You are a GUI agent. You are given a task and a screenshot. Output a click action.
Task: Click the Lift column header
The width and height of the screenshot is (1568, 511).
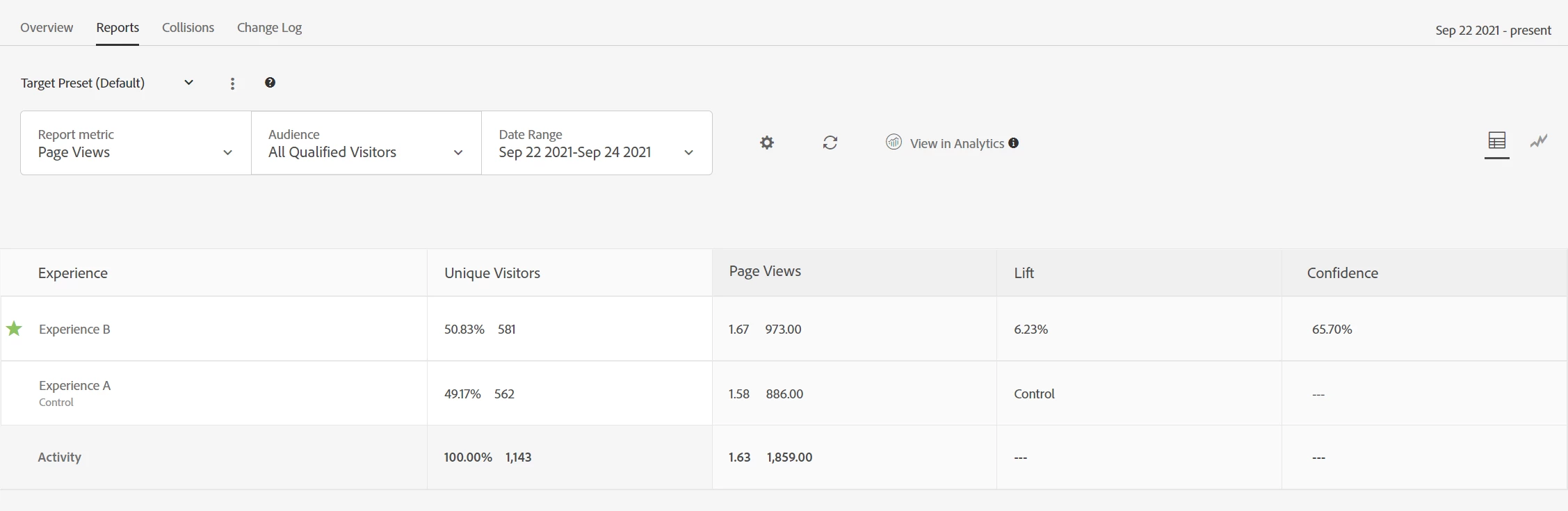point(1024,273)
